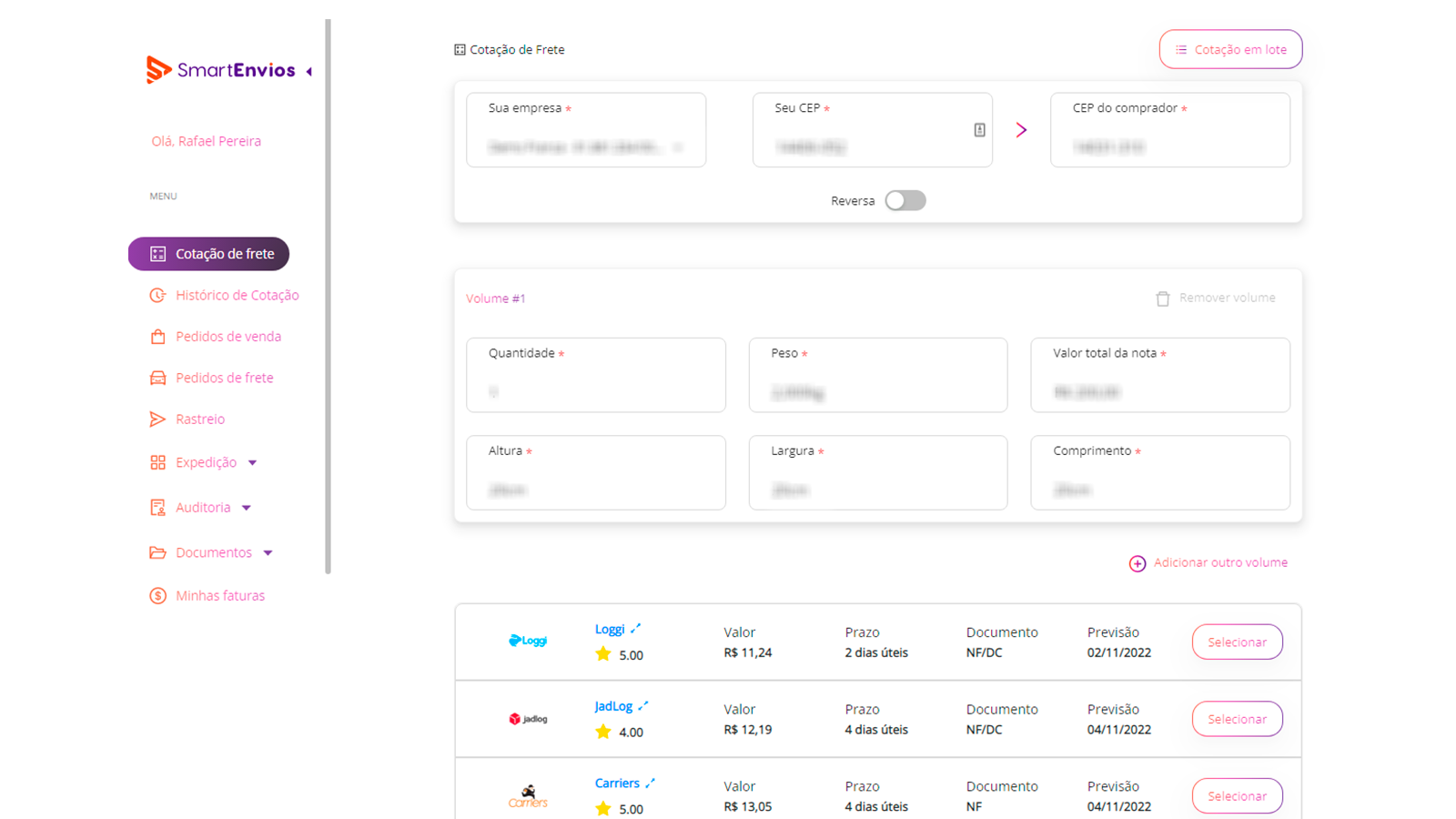This screenshot has width=1456, height=819.
Task: Click the plus circle icon for adding volume
Action: (x=1137, y=563)
